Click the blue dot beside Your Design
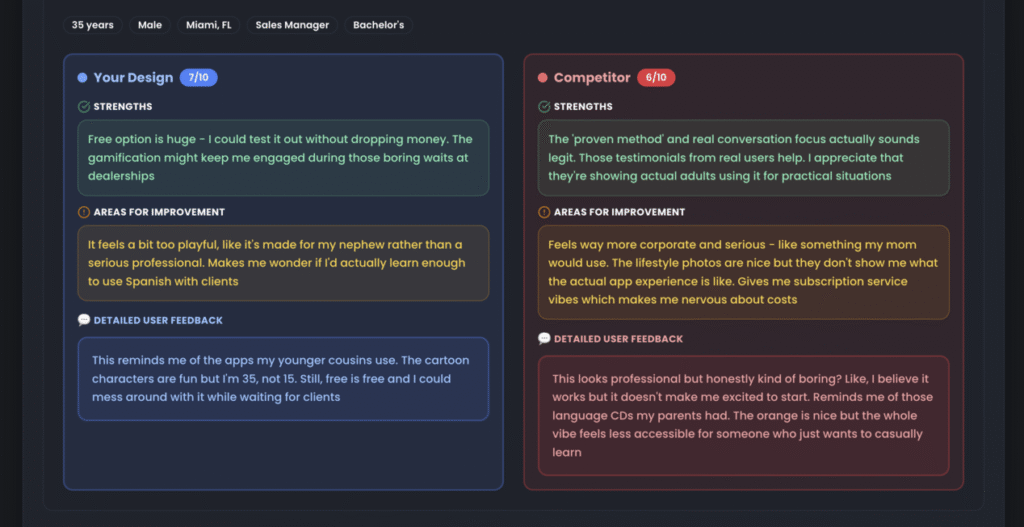Viewport: 1024px width, 527px height. point(82,78)
